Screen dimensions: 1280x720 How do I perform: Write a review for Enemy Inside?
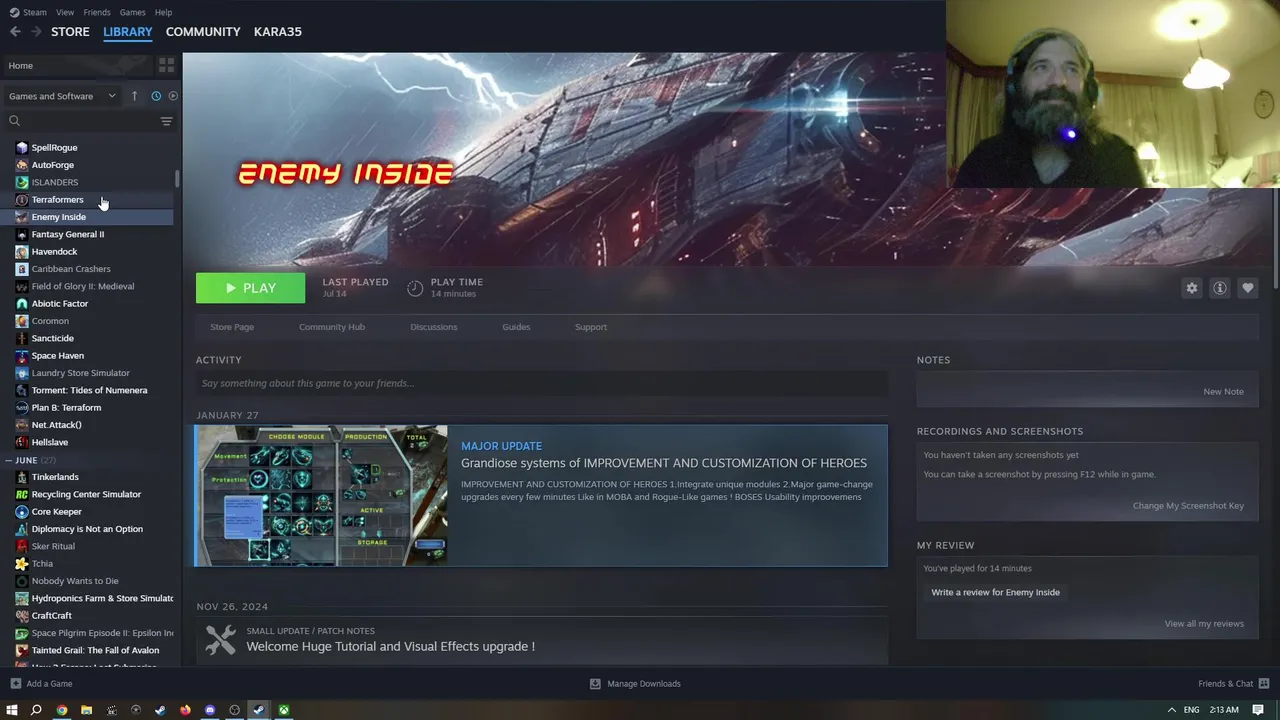tap(995, 592)
